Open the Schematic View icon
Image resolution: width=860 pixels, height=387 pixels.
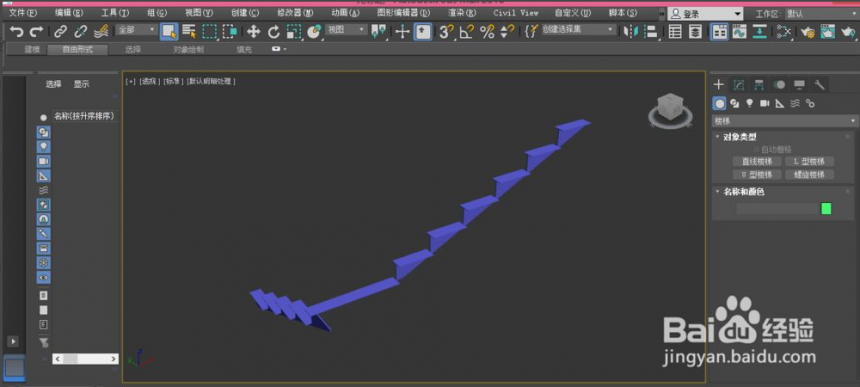[760, 32]
